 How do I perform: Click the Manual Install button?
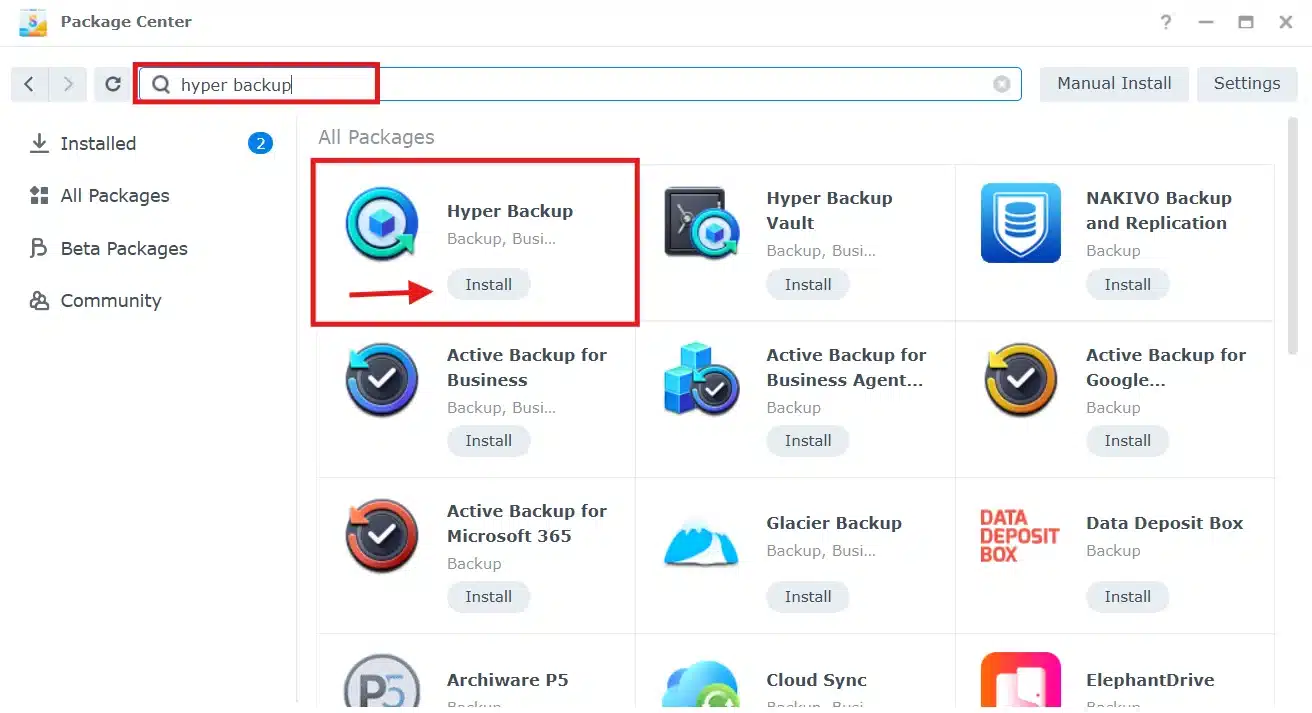(x=1114, y=84)
